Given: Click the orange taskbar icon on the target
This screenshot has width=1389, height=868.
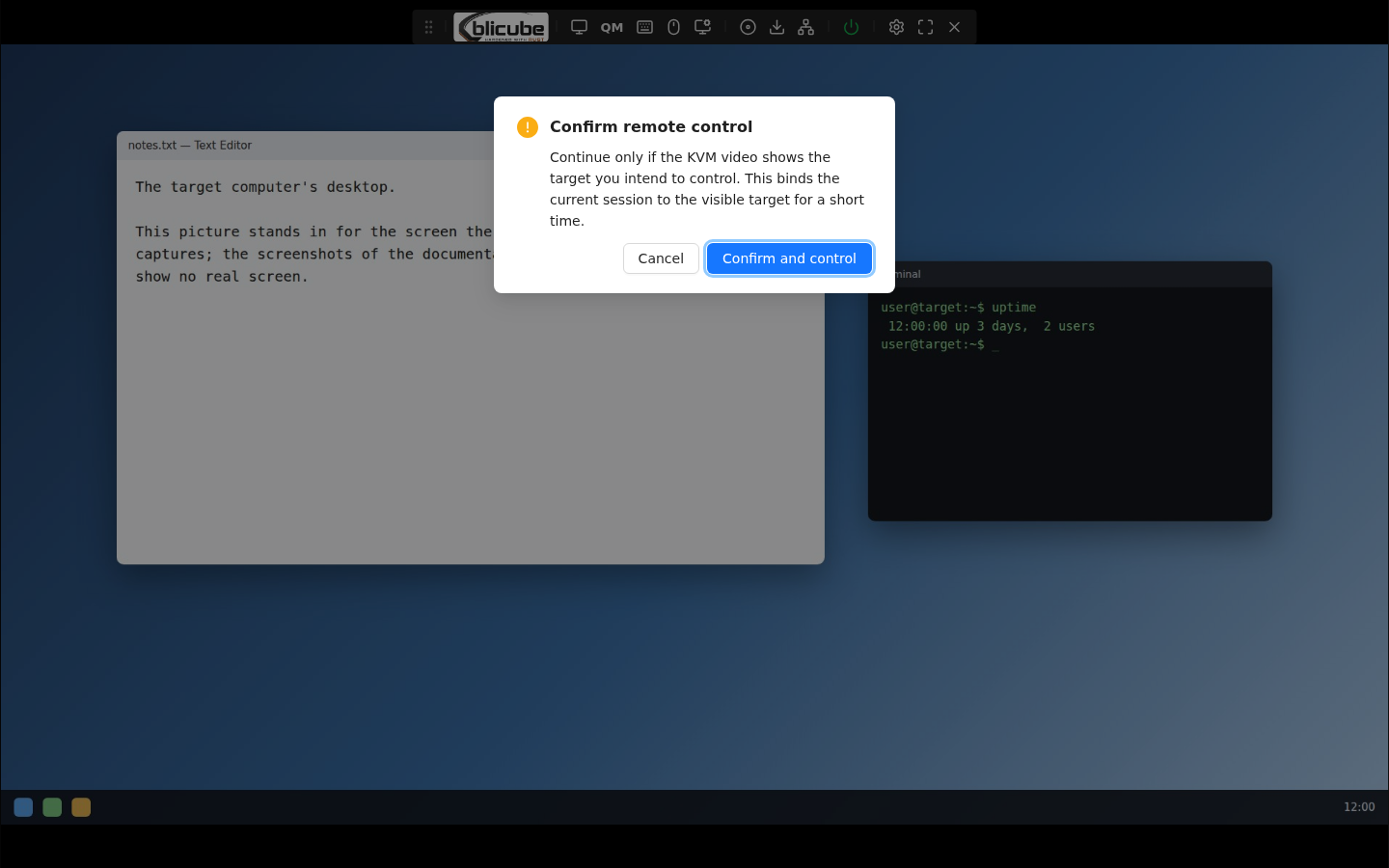Looking at the screenshot, I should (x=81, y=807).
